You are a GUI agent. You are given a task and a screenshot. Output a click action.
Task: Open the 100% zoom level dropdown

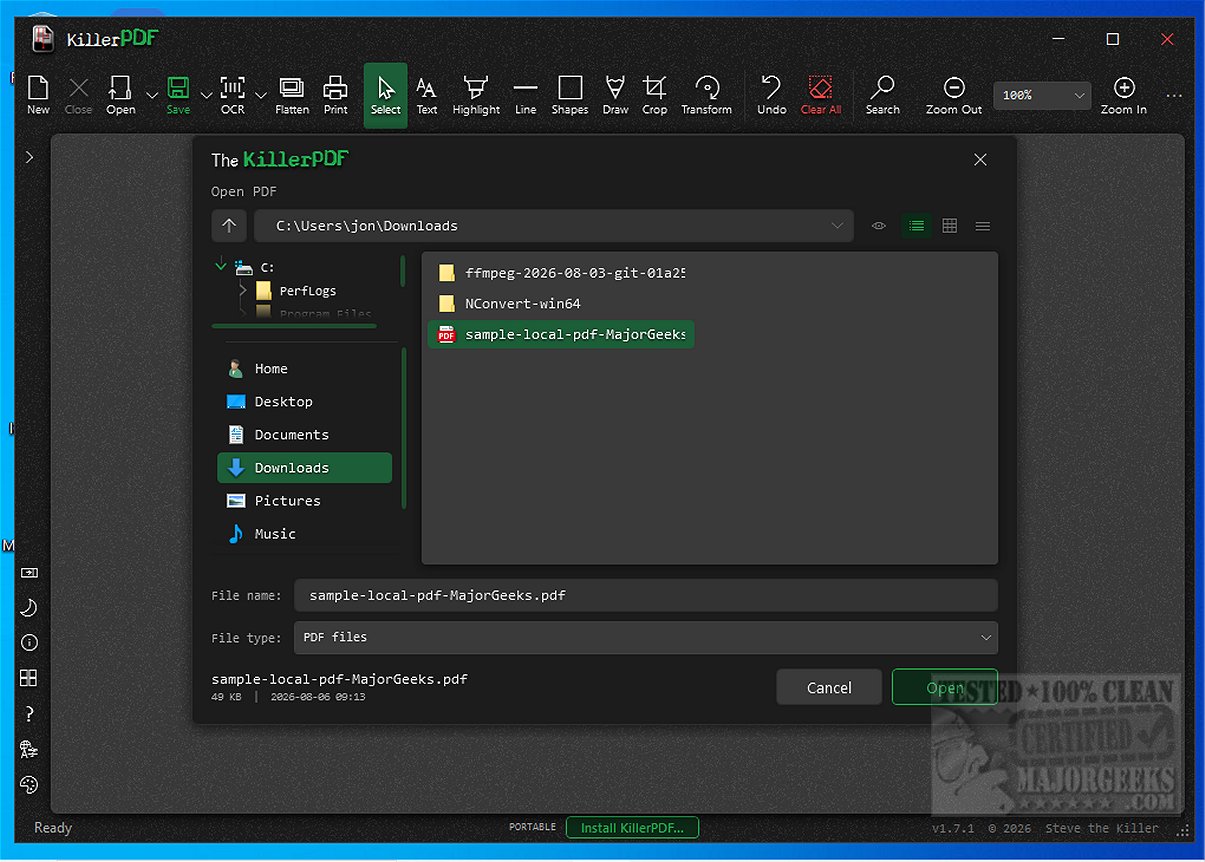(x=1042, y=95)
